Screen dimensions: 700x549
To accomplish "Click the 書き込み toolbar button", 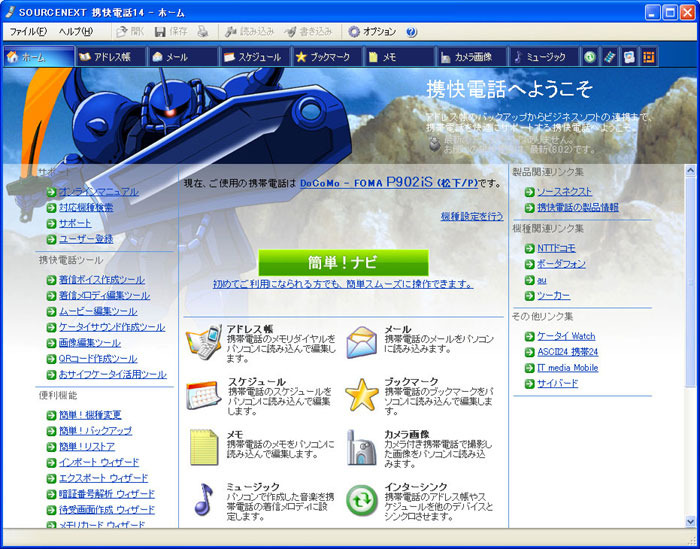I will click(x=308, y=32).
